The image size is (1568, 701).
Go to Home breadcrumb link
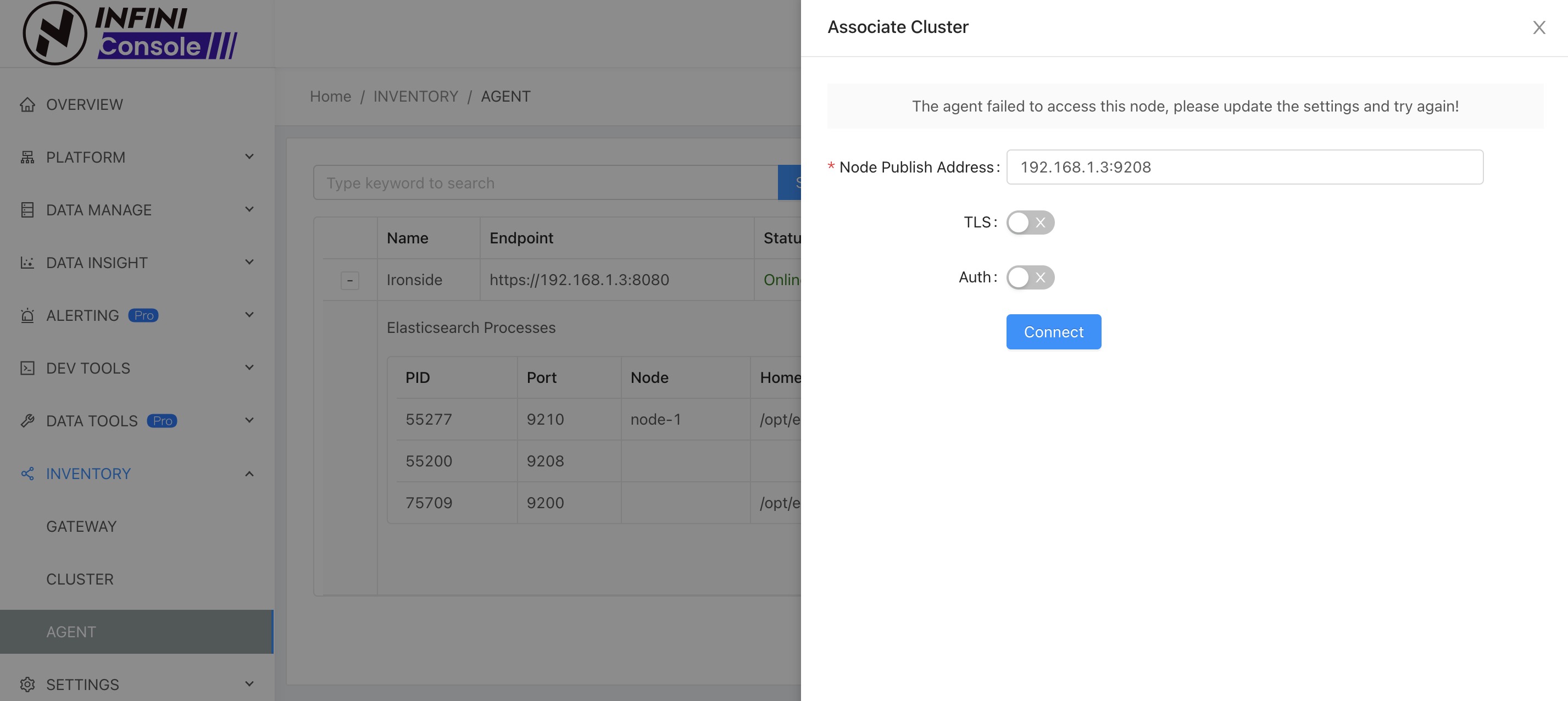tap(331, 96)
